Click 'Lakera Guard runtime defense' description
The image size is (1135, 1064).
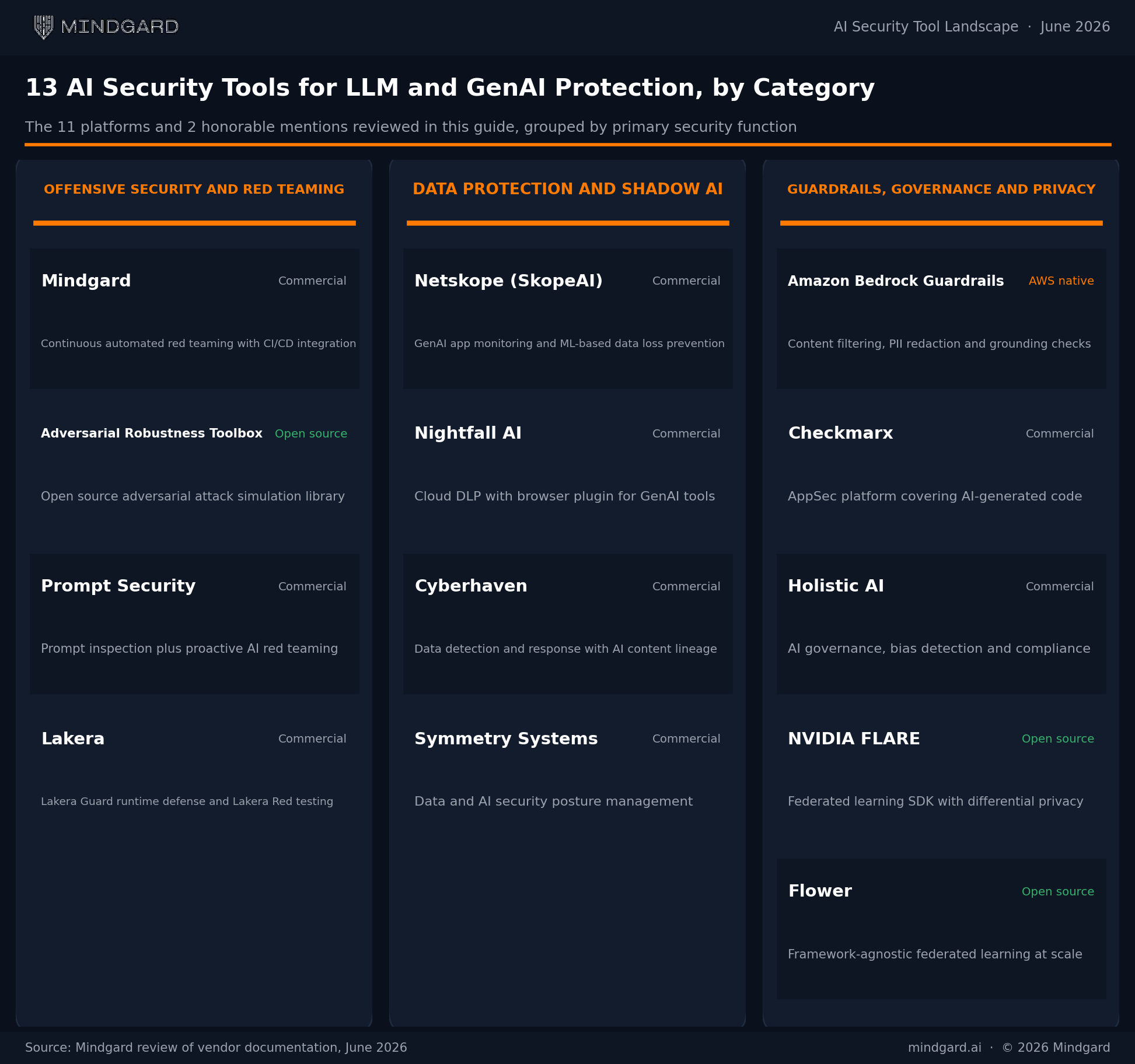click(x=187, y=801)
